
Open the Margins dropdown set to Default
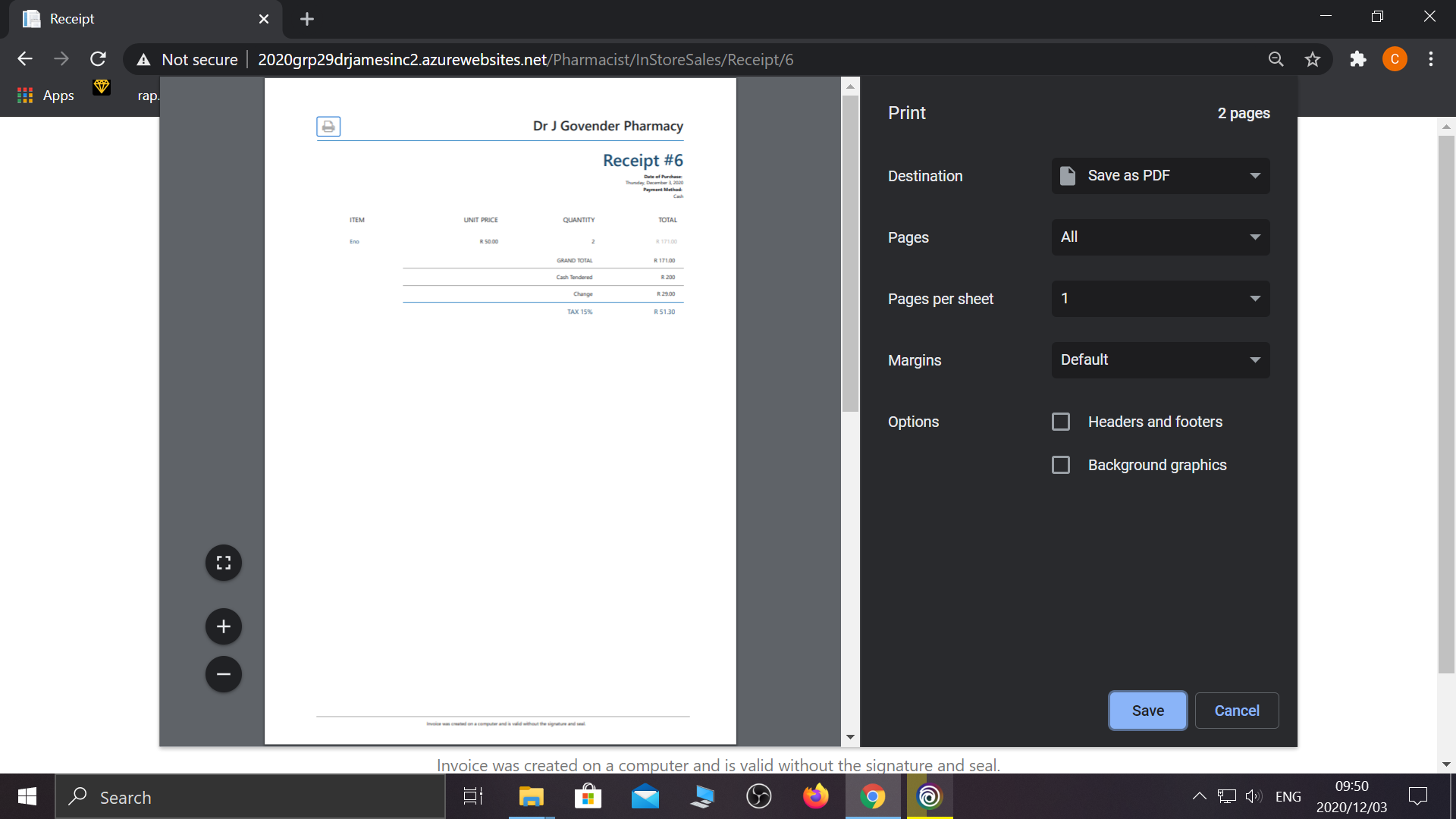click(1160, 360)
